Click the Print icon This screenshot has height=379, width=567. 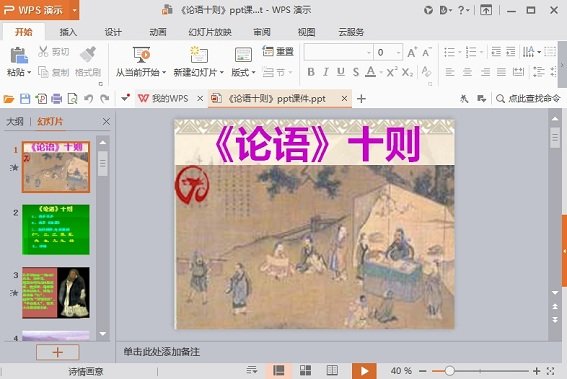[56, 99]
